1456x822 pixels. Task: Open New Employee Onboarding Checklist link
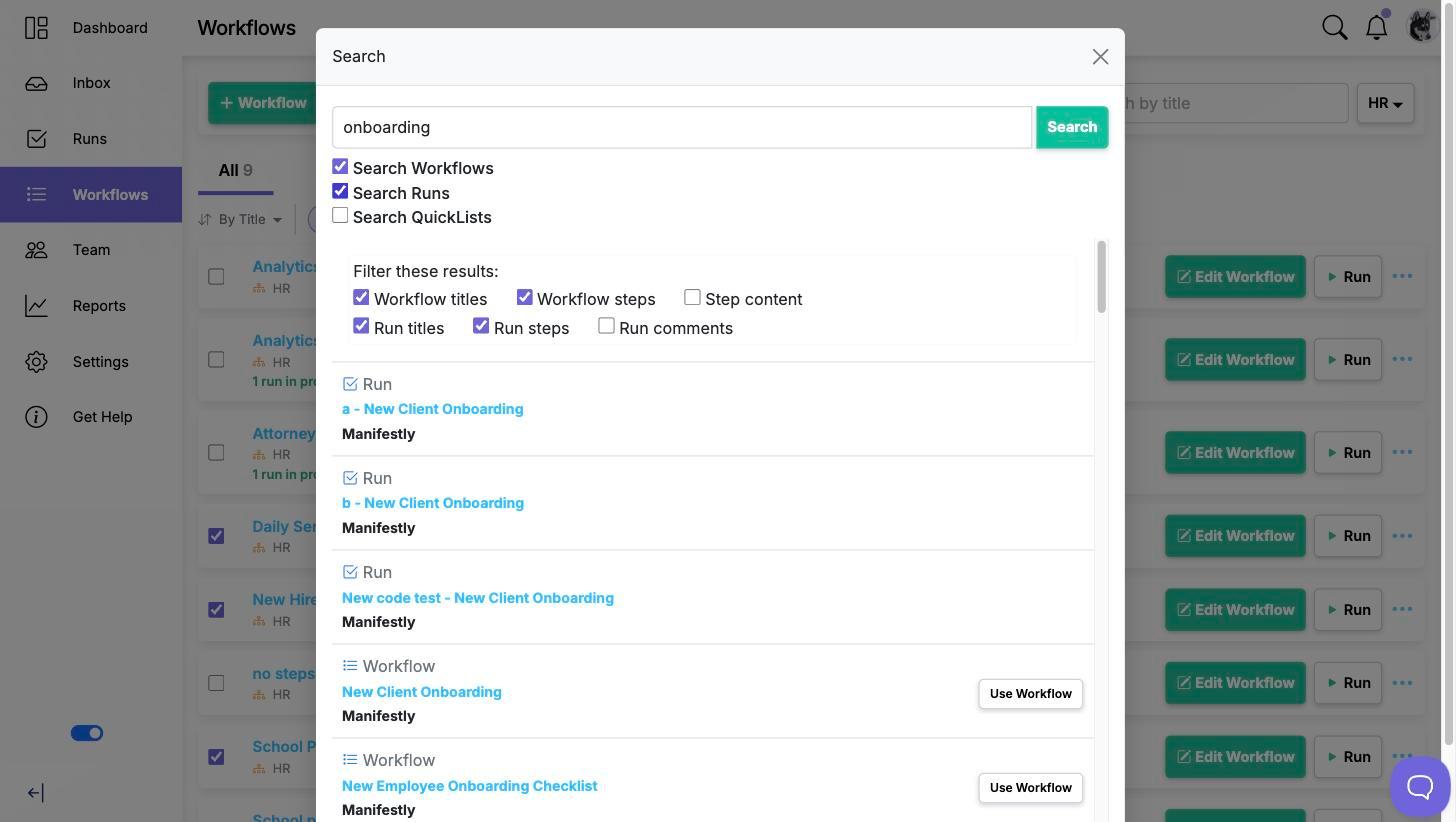(470, 786)
